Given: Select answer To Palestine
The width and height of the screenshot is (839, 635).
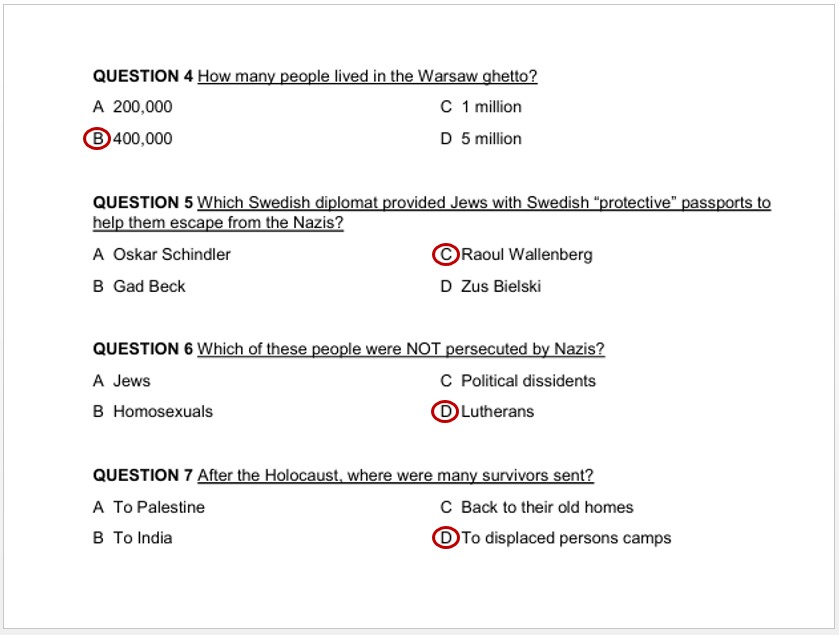Looking at the screenshot, I should click(149, 507).
